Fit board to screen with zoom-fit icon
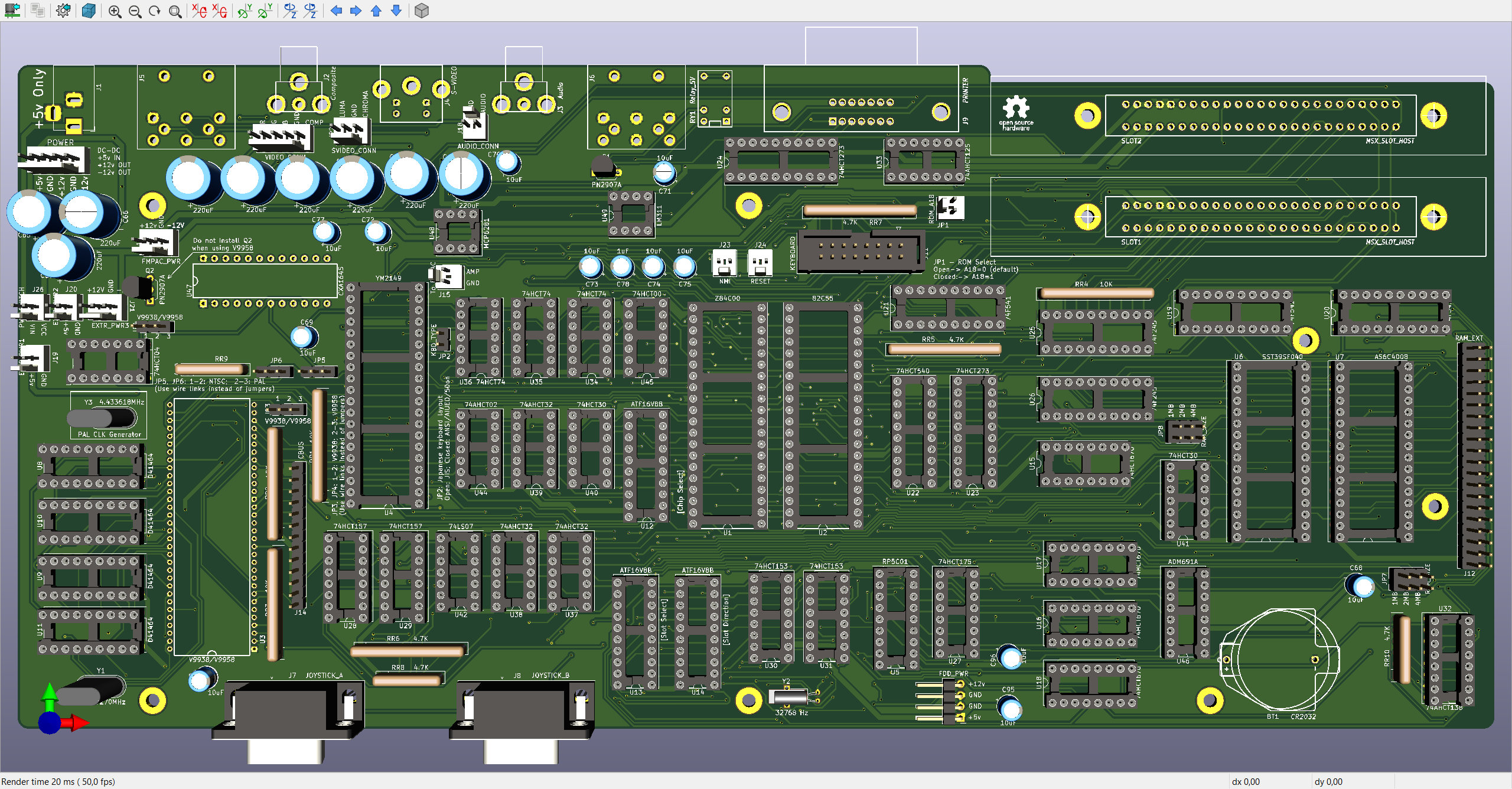 (x=175, y=11)
